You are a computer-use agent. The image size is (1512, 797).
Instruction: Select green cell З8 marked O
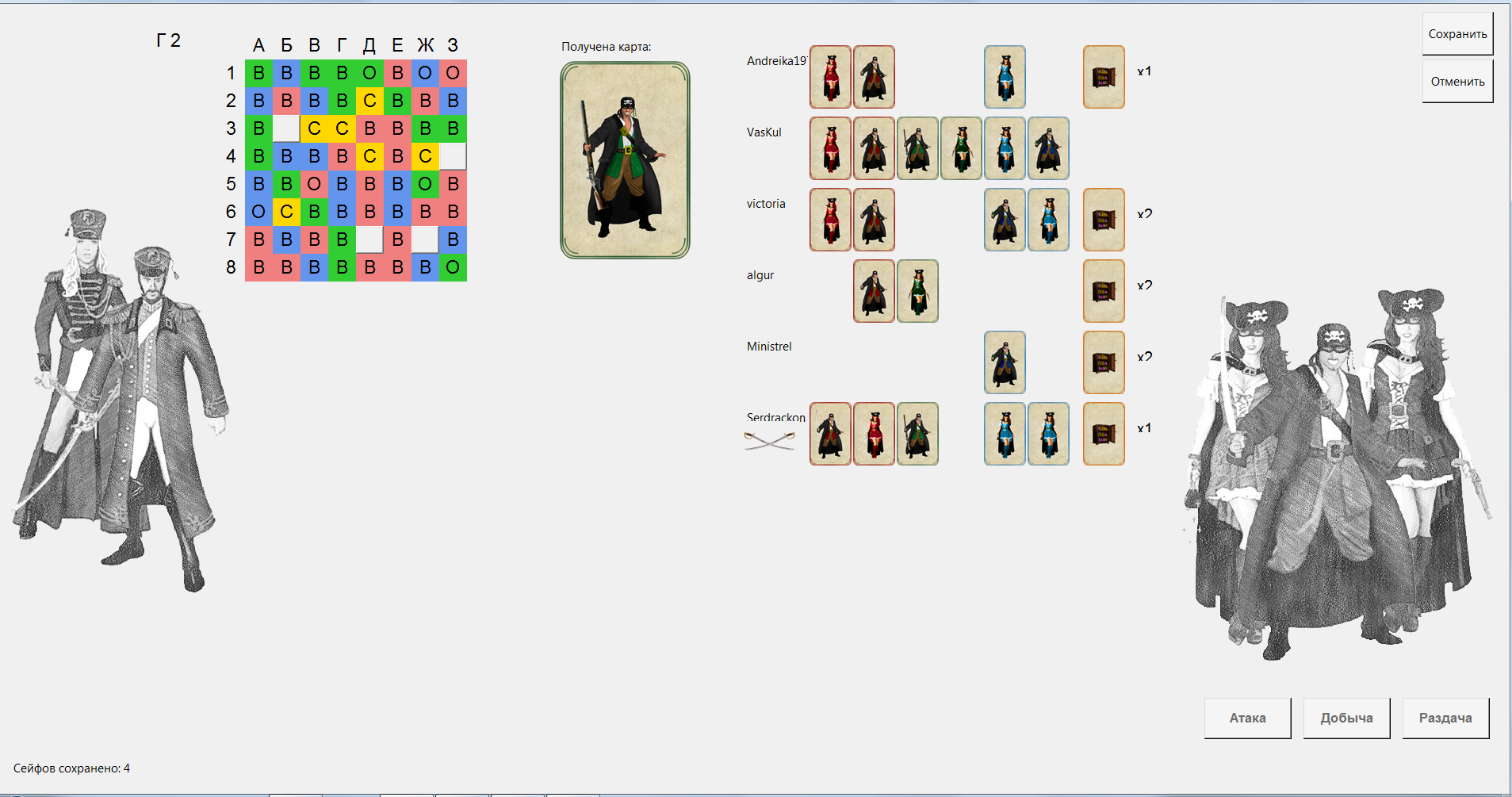[453, 267]
